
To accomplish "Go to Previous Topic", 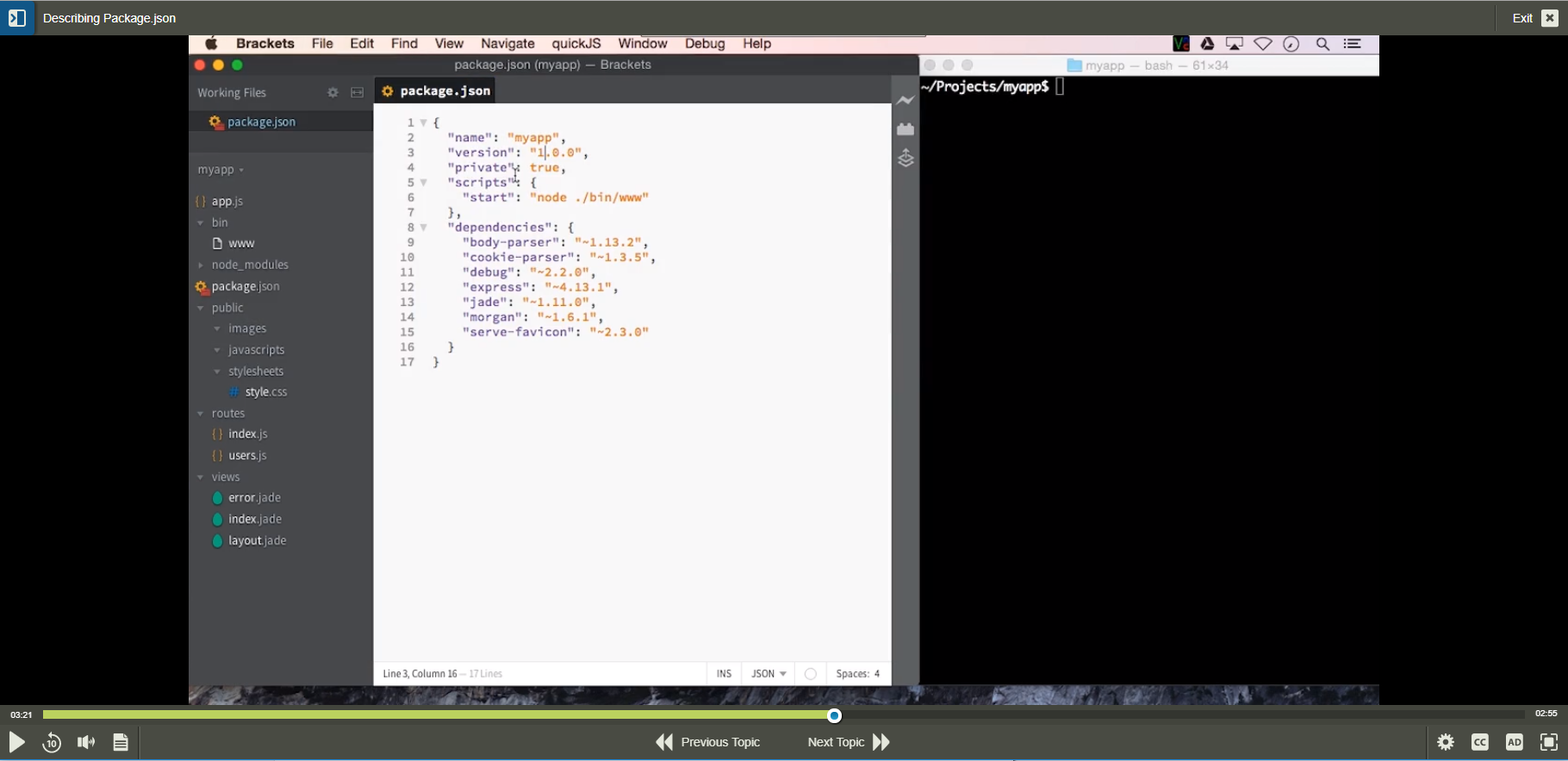I will pos(708,742).
